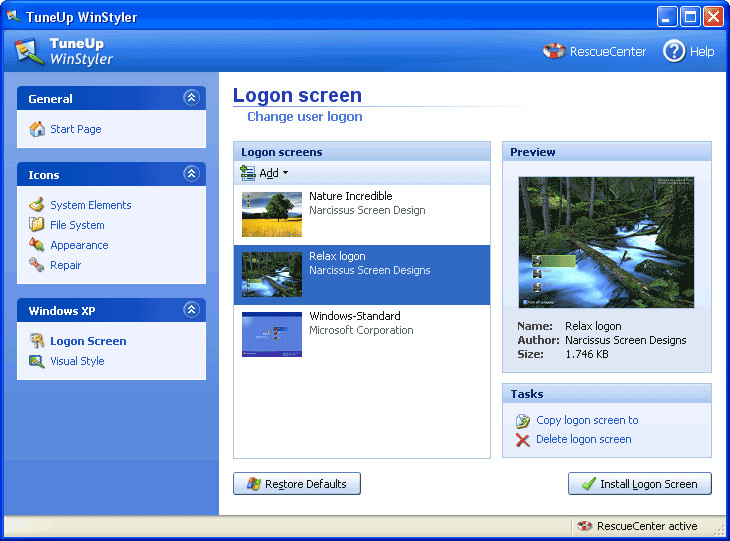Screen dimensions: 730x541
Task: Click the Start Page house icon
Action: (x=37, y=129)
